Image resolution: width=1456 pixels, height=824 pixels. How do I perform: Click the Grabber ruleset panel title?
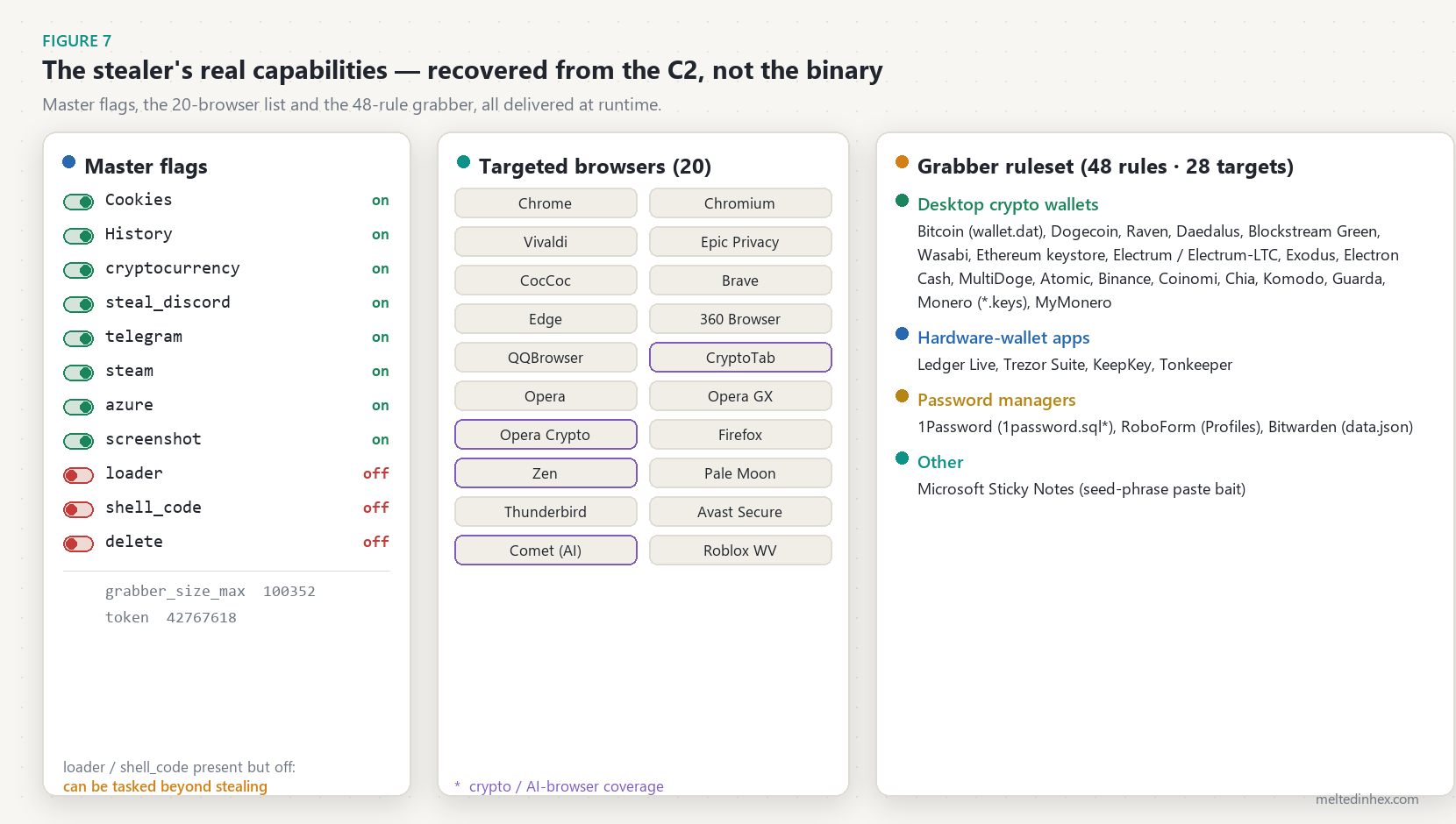(x=1105, y=167)
